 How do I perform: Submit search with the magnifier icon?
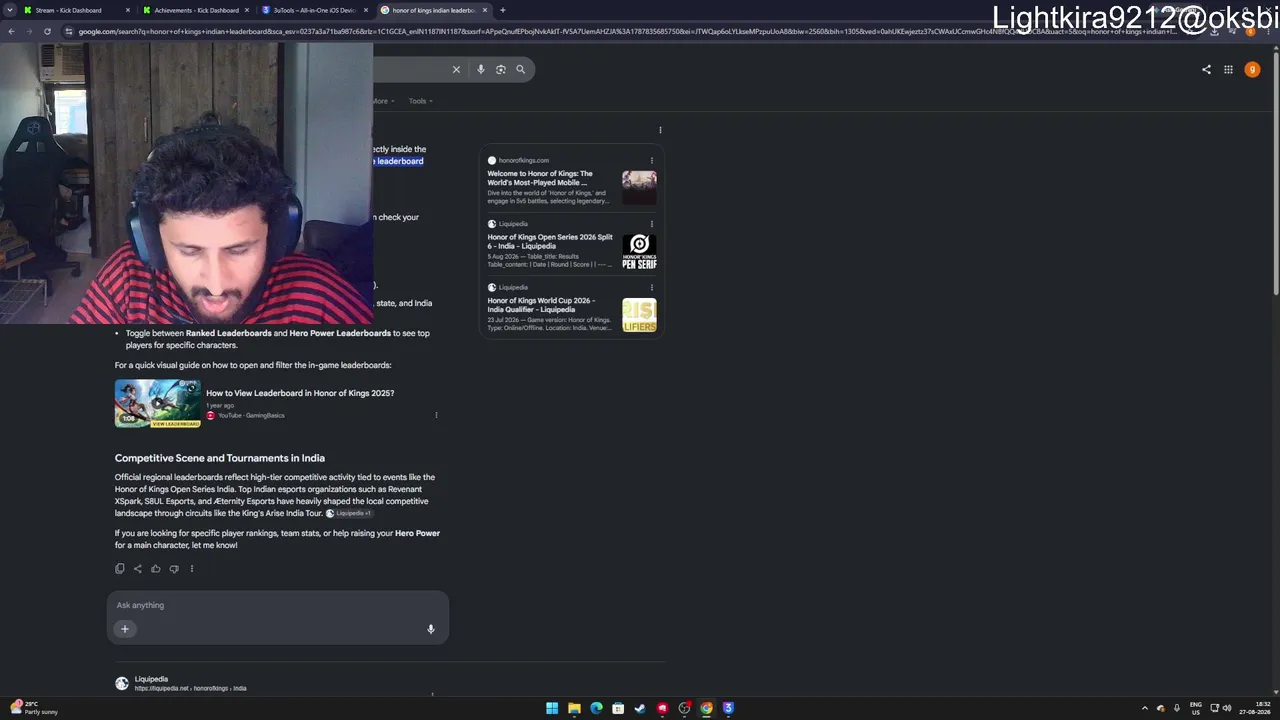(x=520, y=69)
